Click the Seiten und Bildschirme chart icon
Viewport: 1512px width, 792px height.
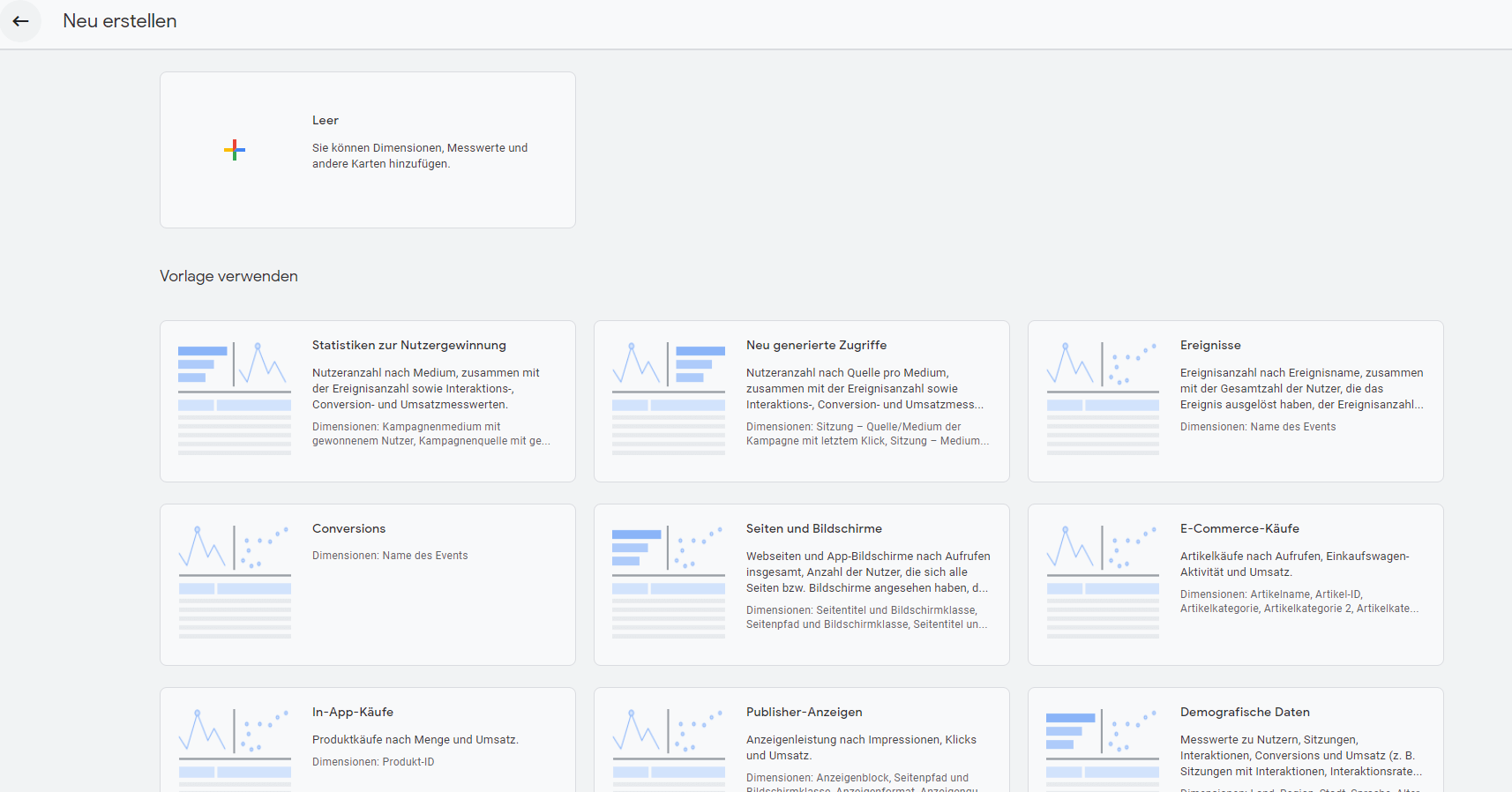[669, 582]
